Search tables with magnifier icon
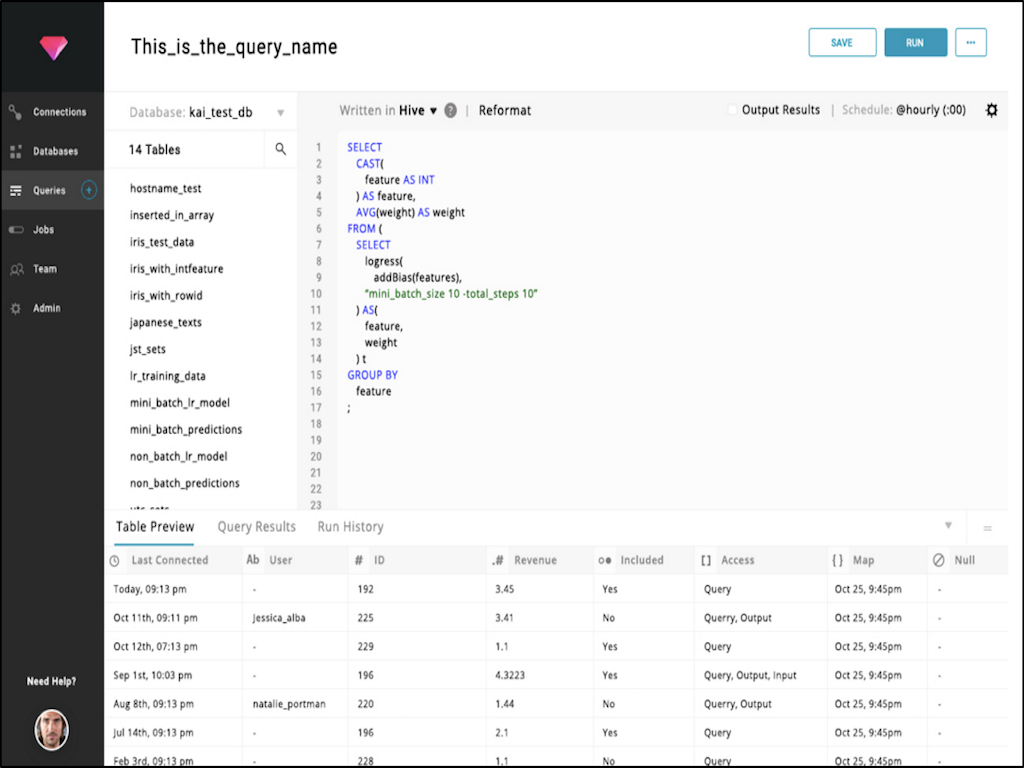 280,149
